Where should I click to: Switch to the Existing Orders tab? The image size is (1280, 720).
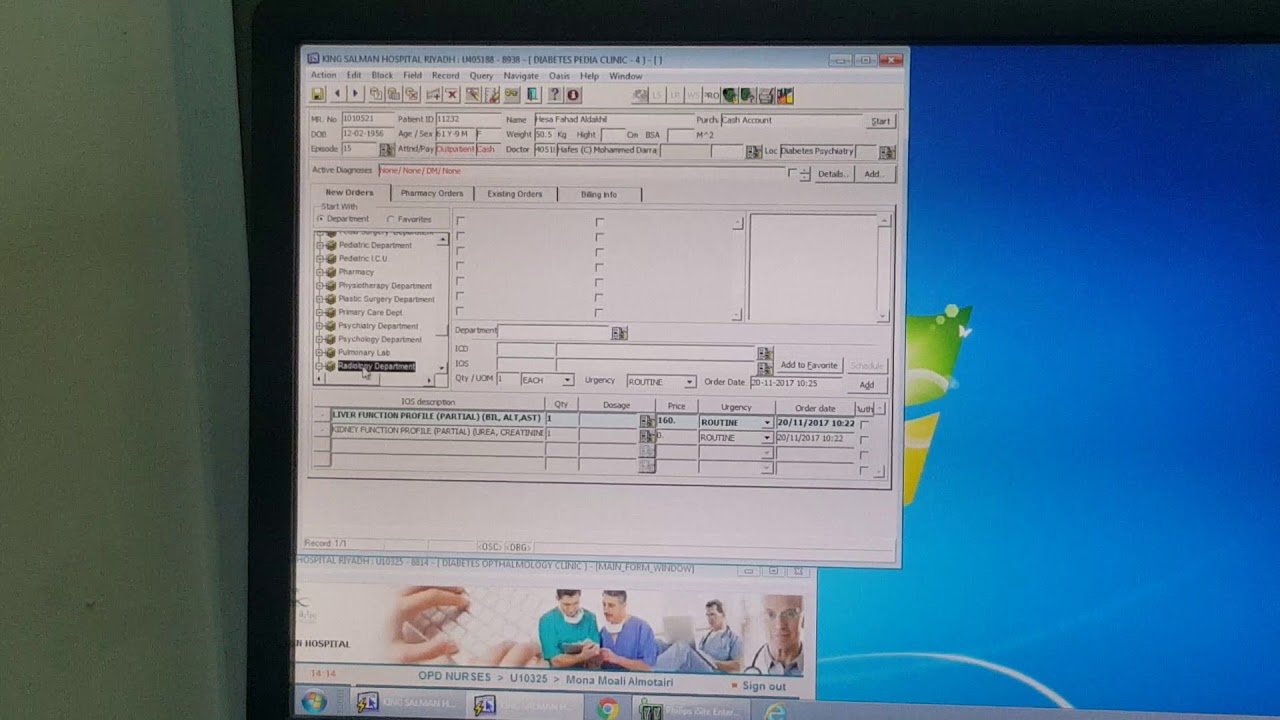tap(515, 194)
